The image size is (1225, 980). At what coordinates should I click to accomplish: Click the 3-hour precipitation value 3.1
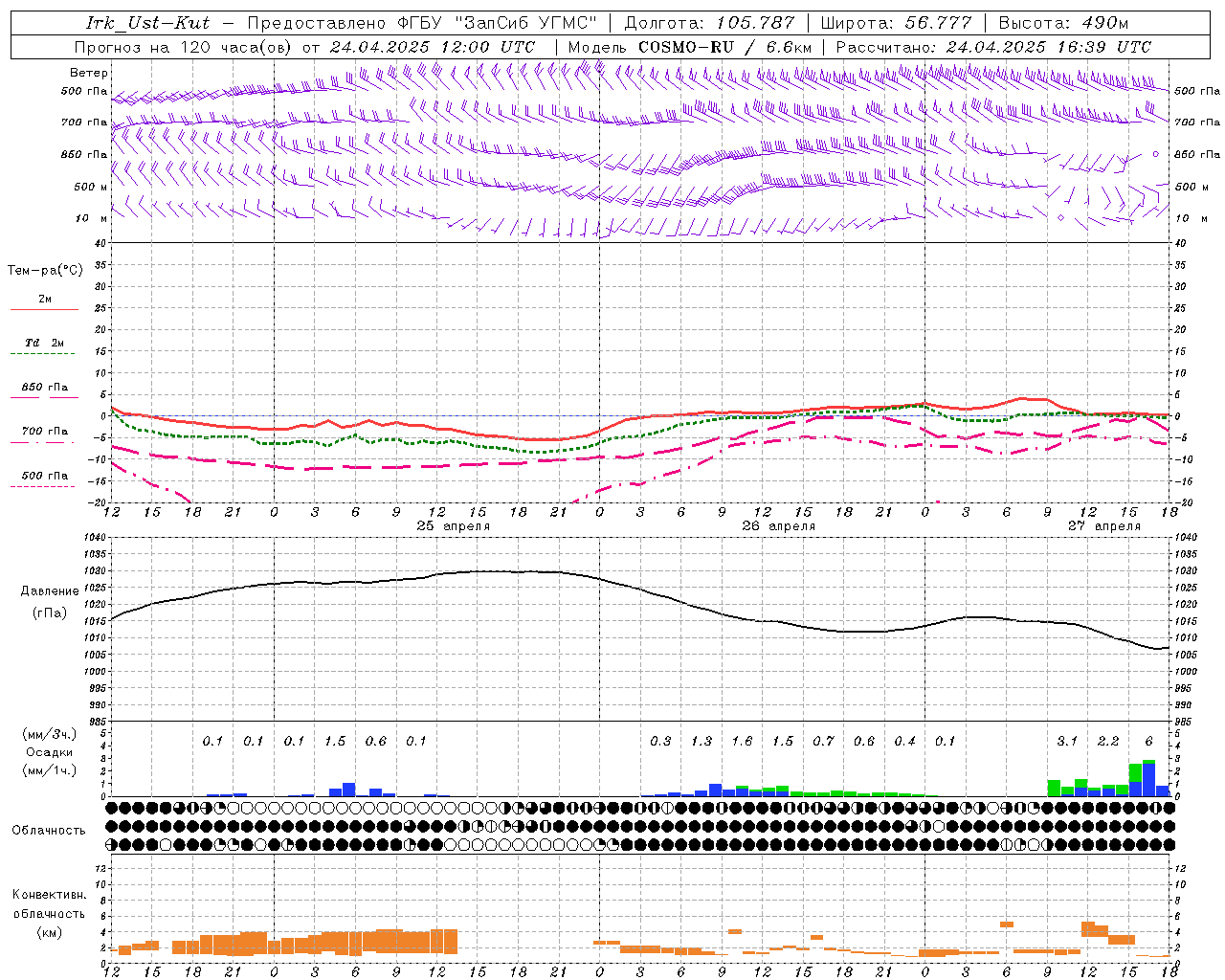1067,741
